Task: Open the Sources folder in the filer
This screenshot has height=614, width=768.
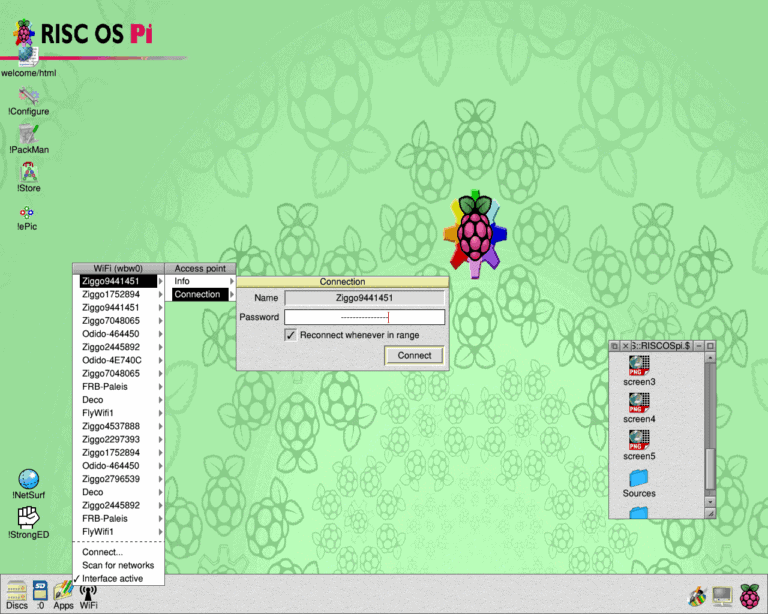Action: click(x=639, y=483)
